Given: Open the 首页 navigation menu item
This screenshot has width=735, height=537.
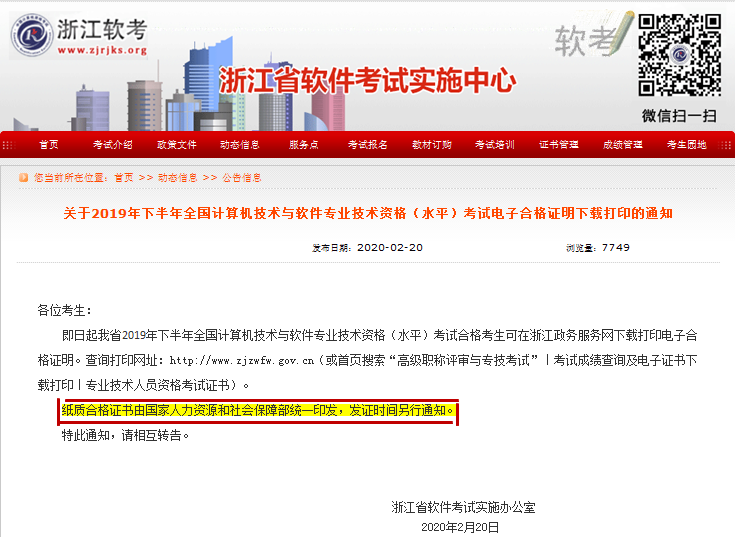Looking at the screenshot, I should pyautogui.click(x=48, y=145).
